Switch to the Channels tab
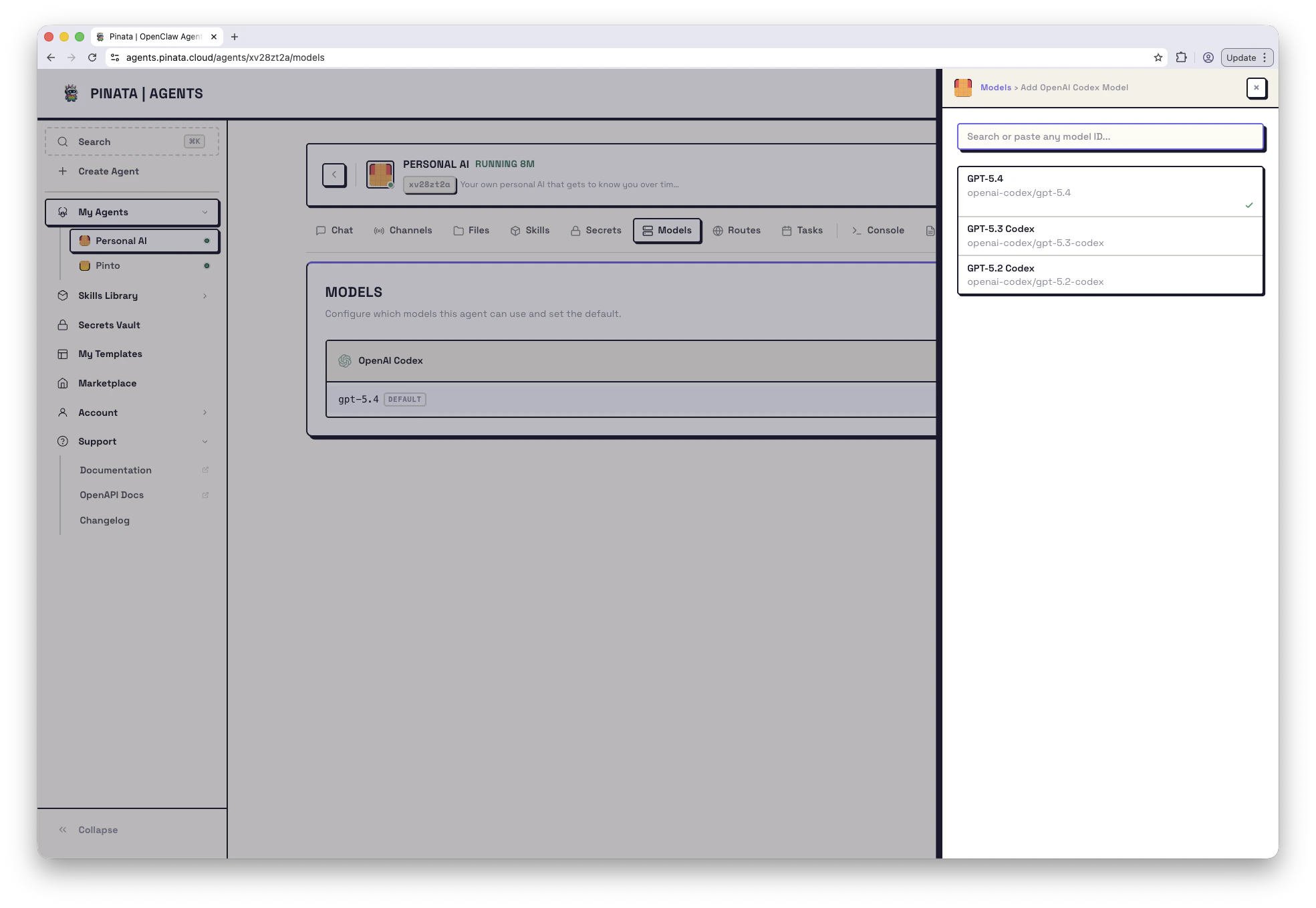Image resolution: width=1316 pixels, height=908 pixels. (x=403, y=230)
